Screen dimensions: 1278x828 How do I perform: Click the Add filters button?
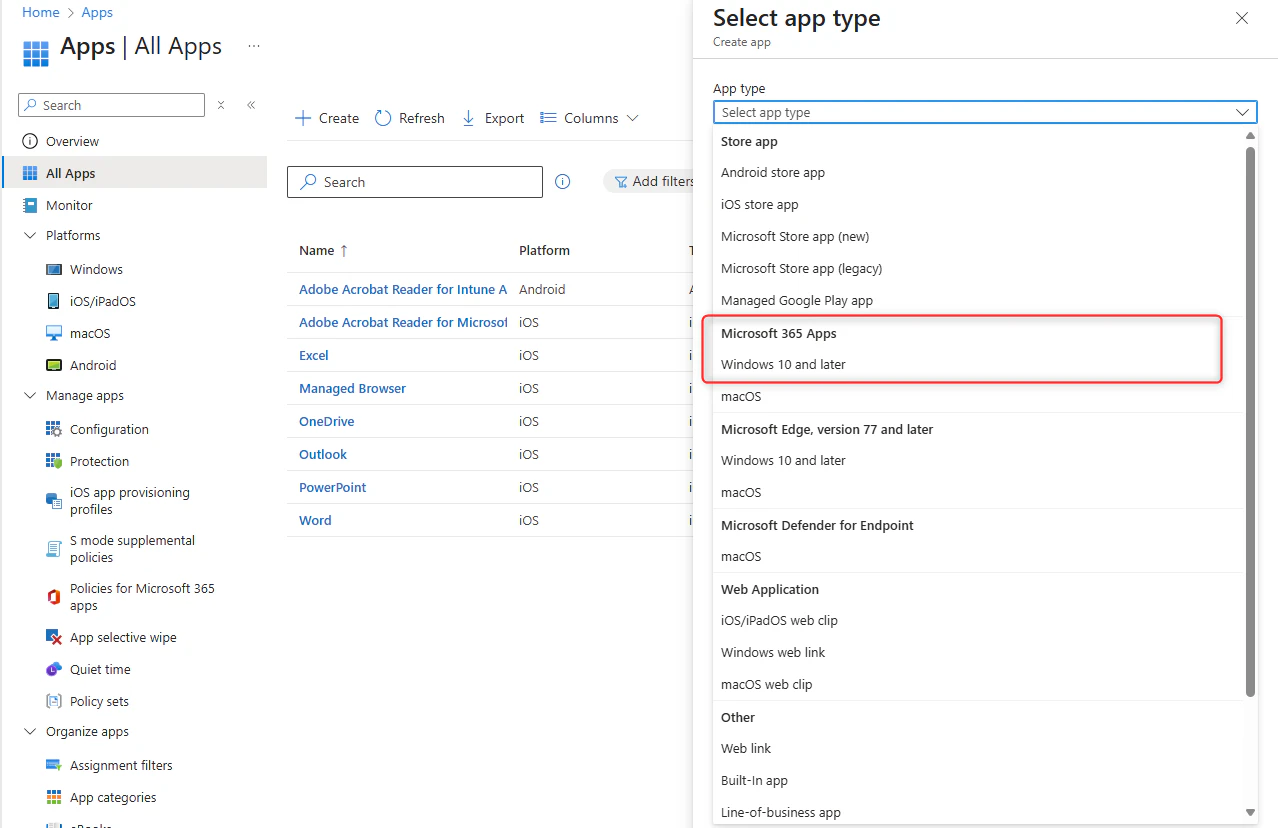point(650,181)
